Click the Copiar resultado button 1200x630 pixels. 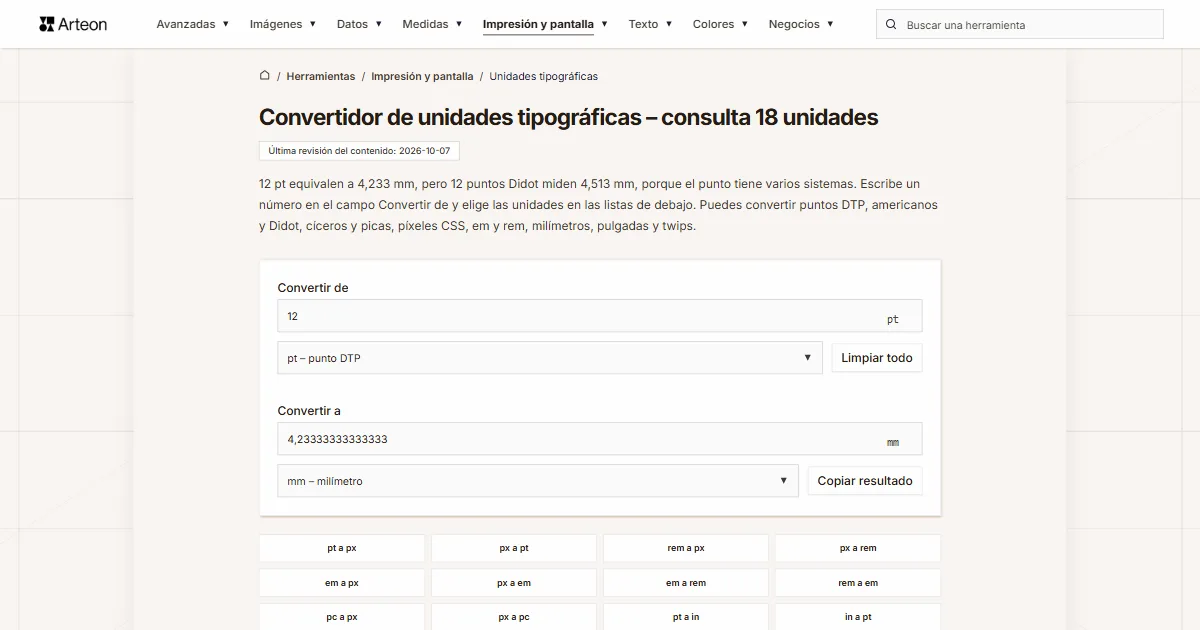tap(865, 481)
